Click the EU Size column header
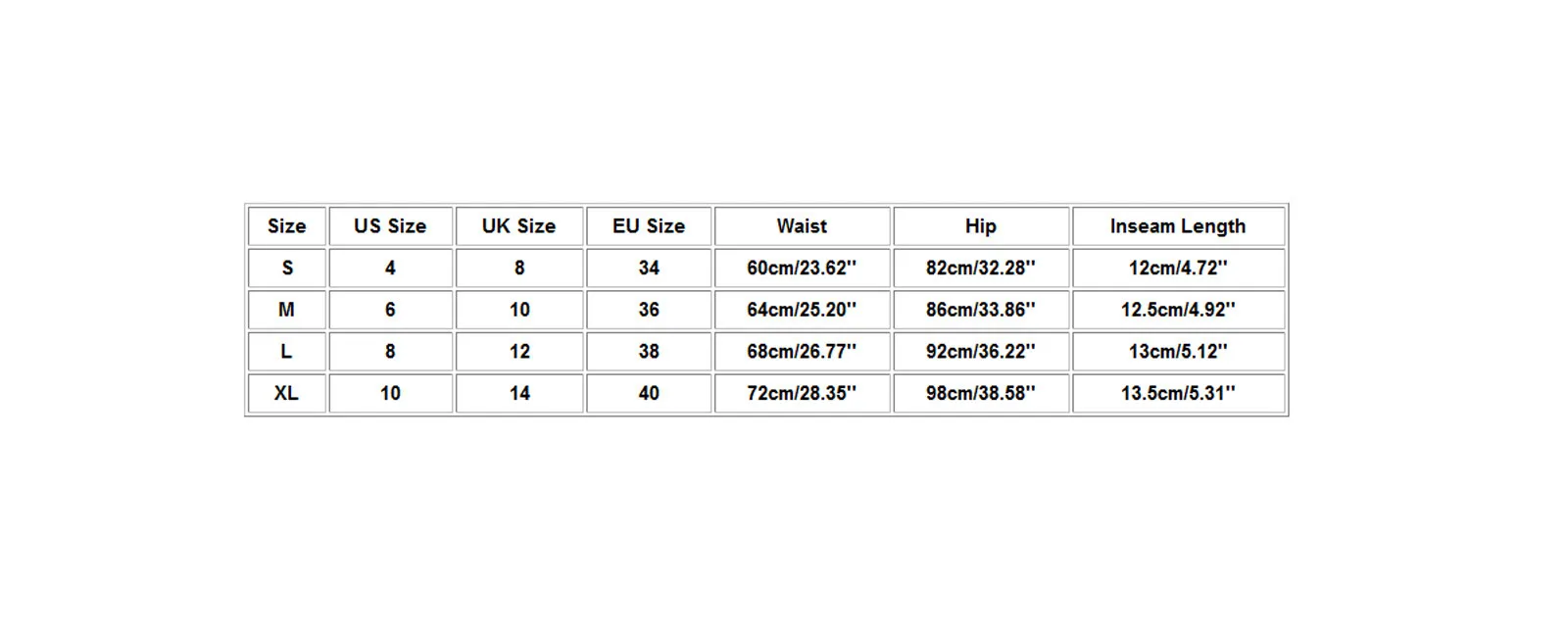Screen dimensions: 1568x635 (x=648, y=226)
